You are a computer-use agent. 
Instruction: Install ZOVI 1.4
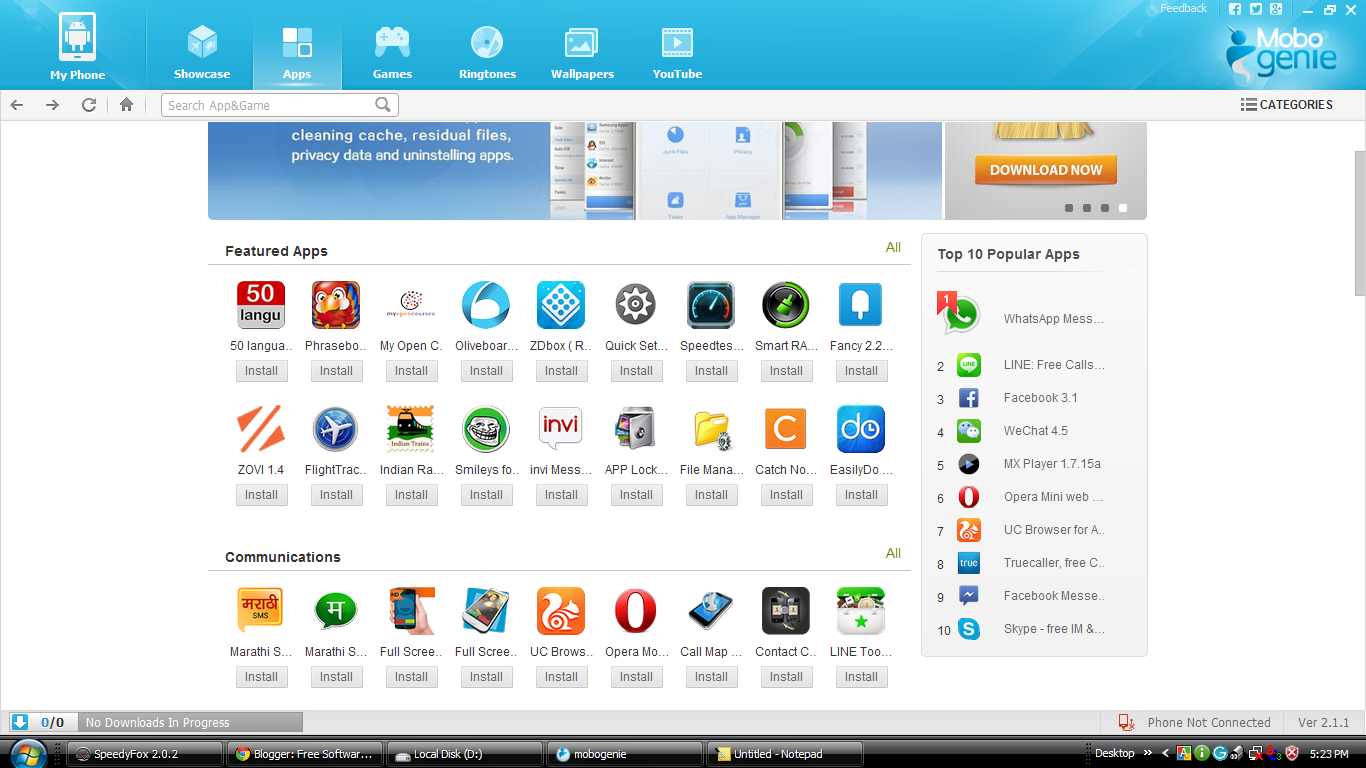261,495
